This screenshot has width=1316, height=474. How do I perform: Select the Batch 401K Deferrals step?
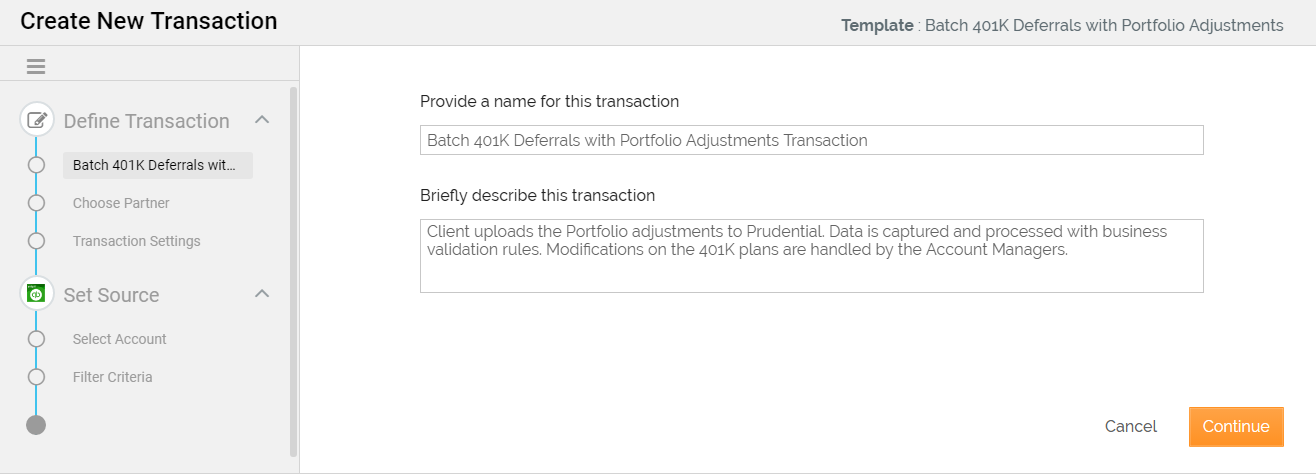(x=157, y=165)
